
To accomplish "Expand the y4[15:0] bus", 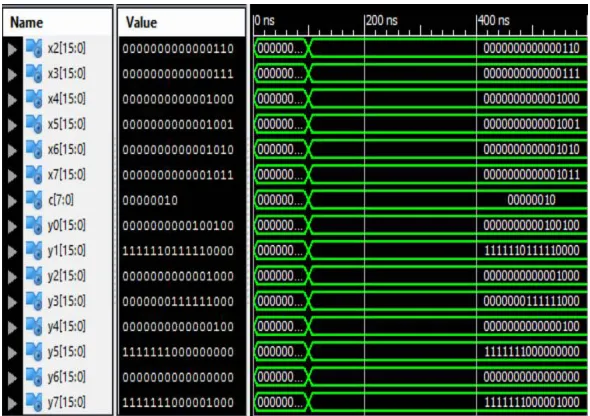I will tap(12, 327).
